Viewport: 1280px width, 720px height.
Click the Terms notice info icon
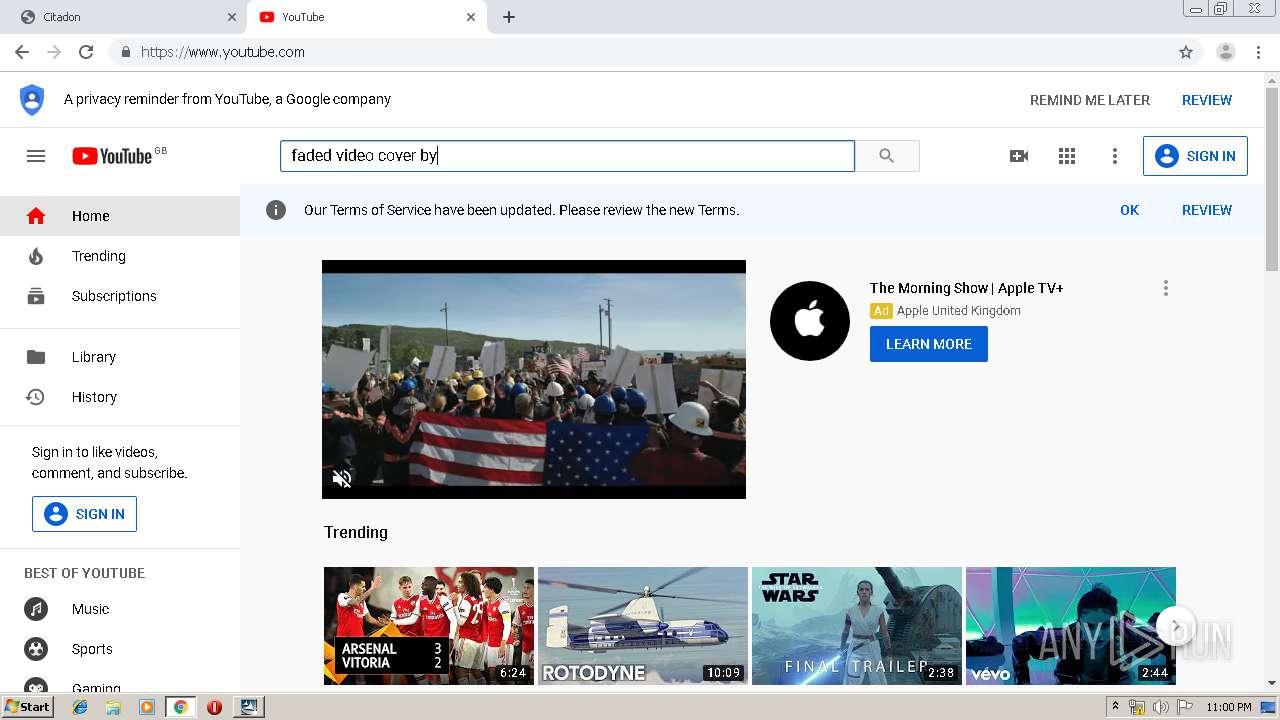[276, 210]
